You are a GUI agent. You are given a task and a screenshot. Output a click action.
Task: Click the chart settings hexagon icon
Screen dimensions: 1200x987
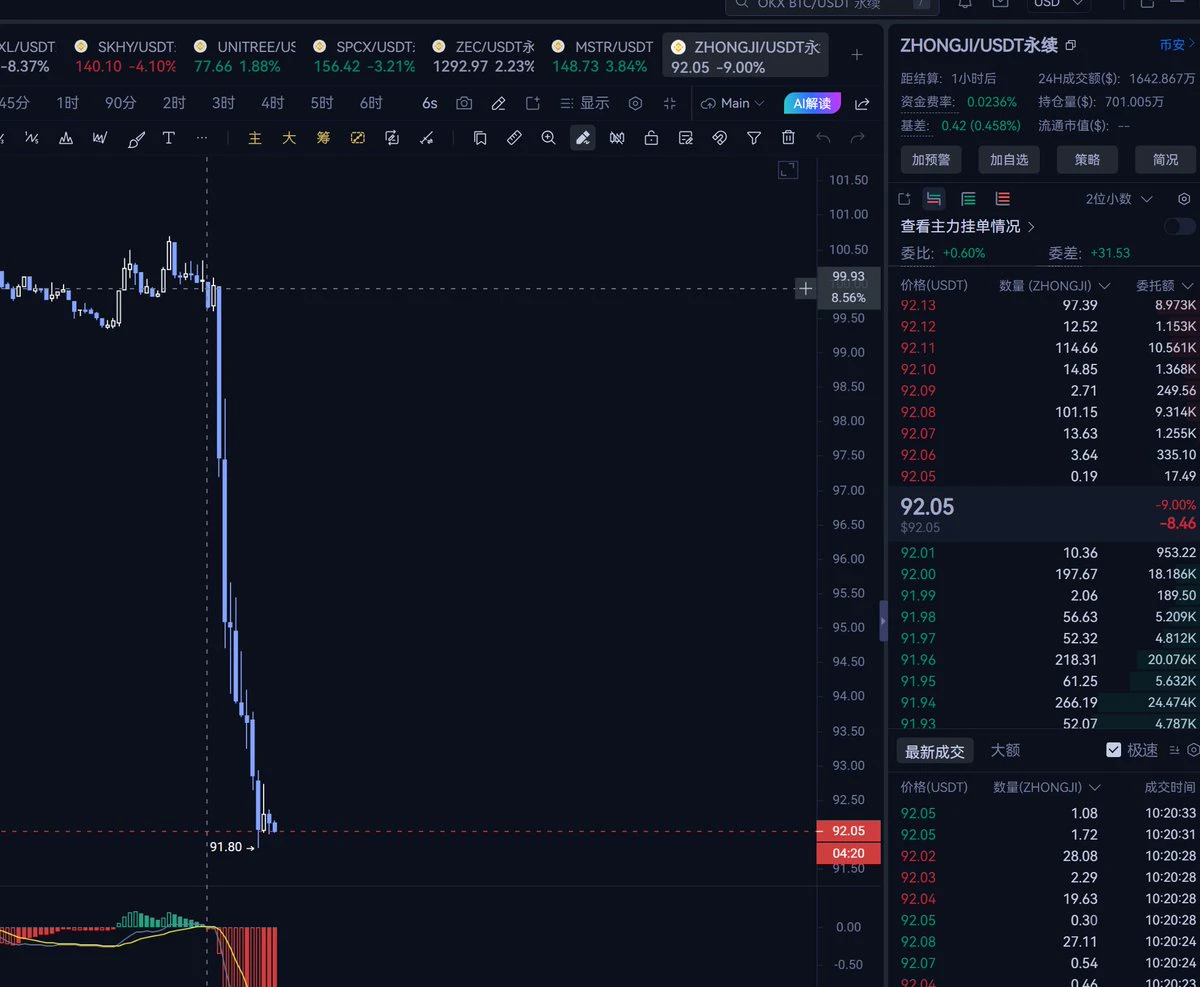pos(635,103)
